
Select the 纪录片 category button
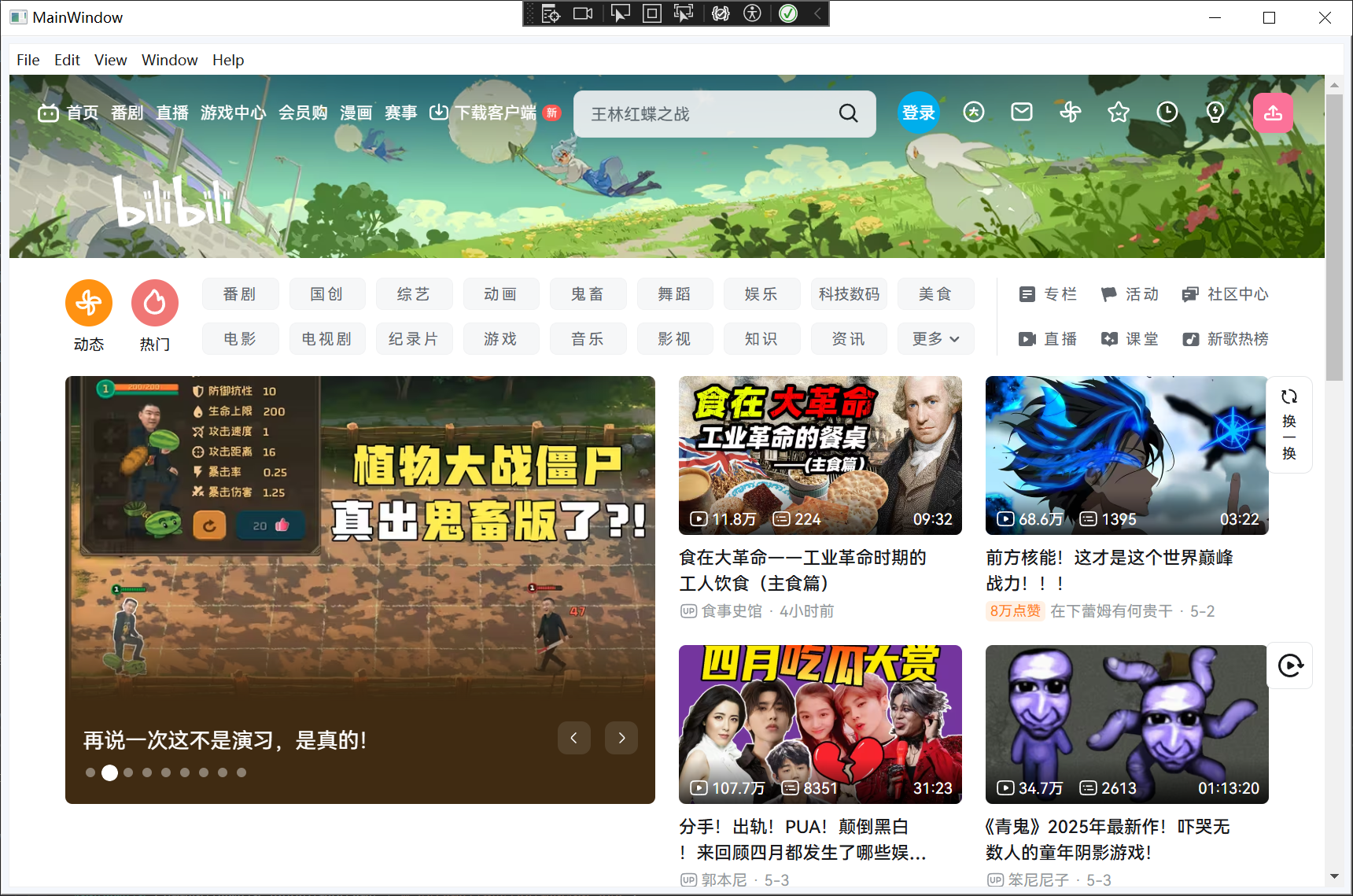click(x=415, y=339)
